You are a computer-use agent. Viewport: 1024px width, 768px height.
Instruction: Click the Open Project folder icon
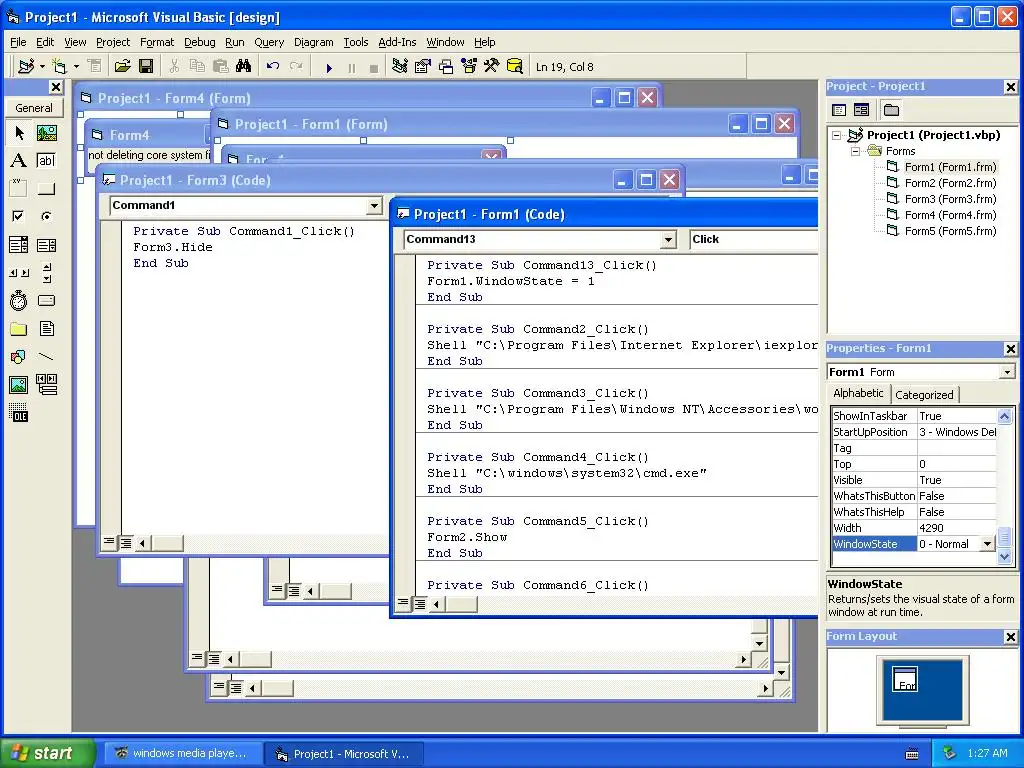122,67
